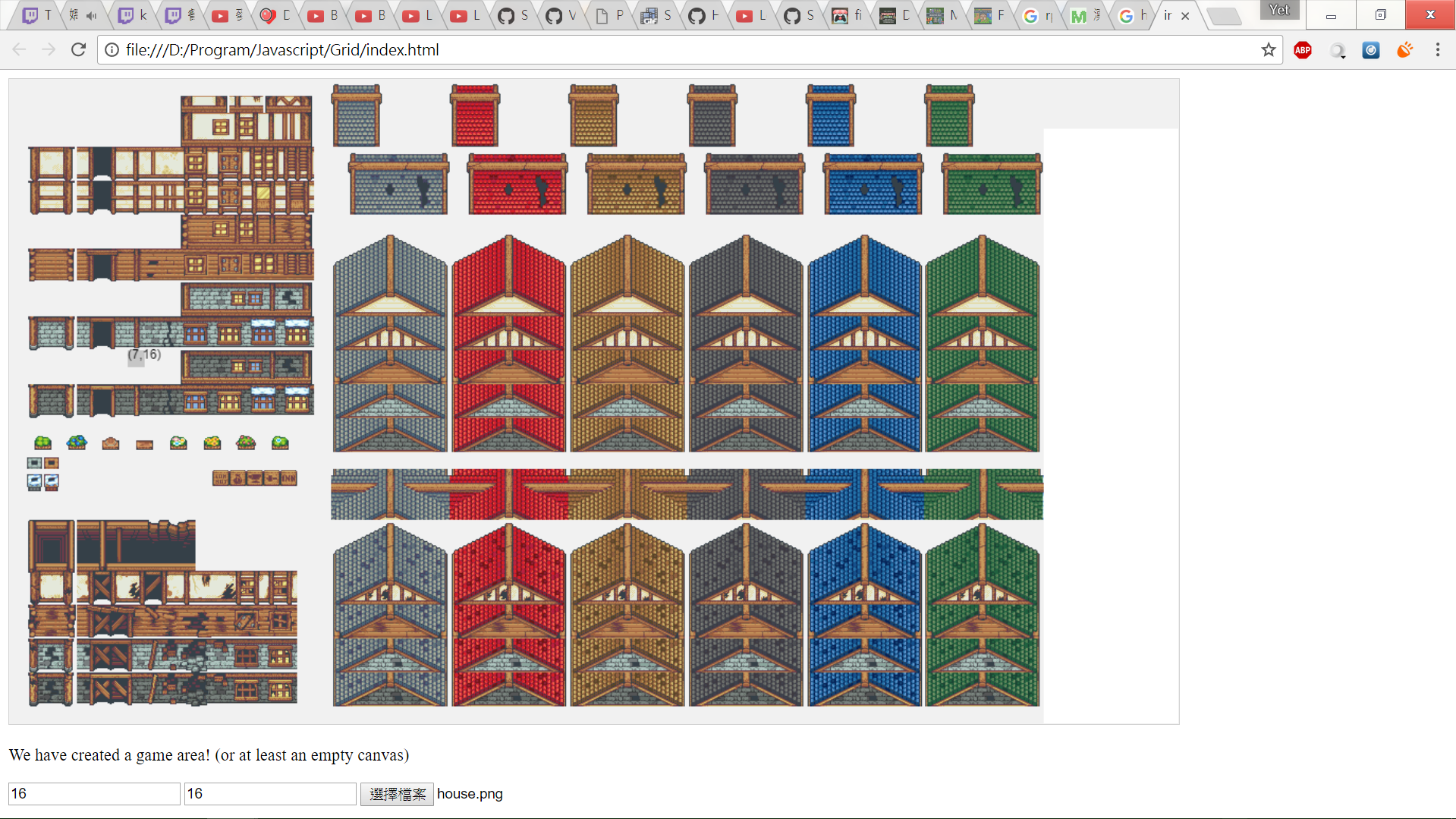
Task: Select the wide green roof with chimney hole
Action: [x=992, y=184]
